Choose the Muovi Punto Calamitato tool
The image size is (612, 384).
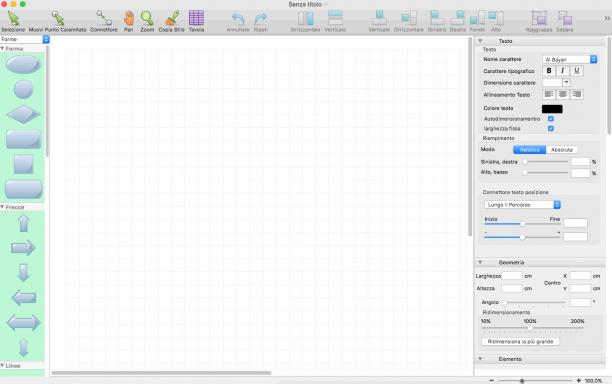(x=57, y=19)
